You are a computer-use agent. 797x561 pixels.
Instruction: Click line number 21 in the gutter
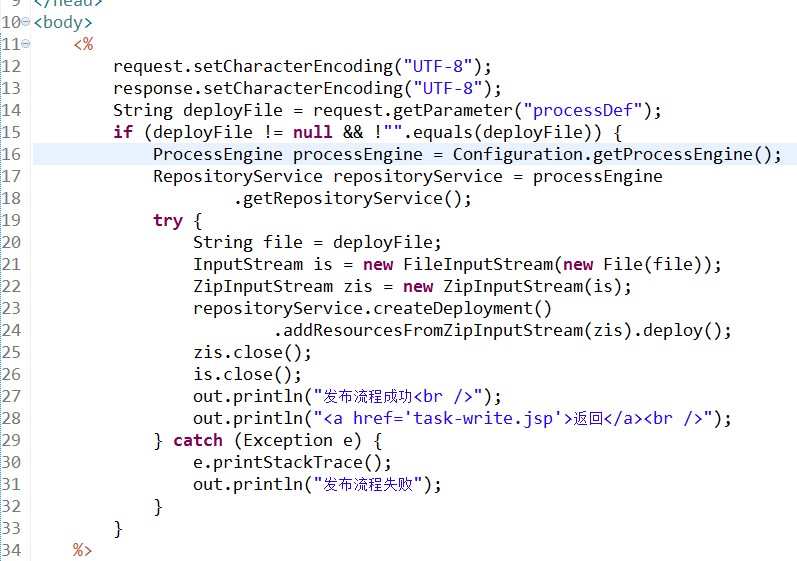[11, 264]
